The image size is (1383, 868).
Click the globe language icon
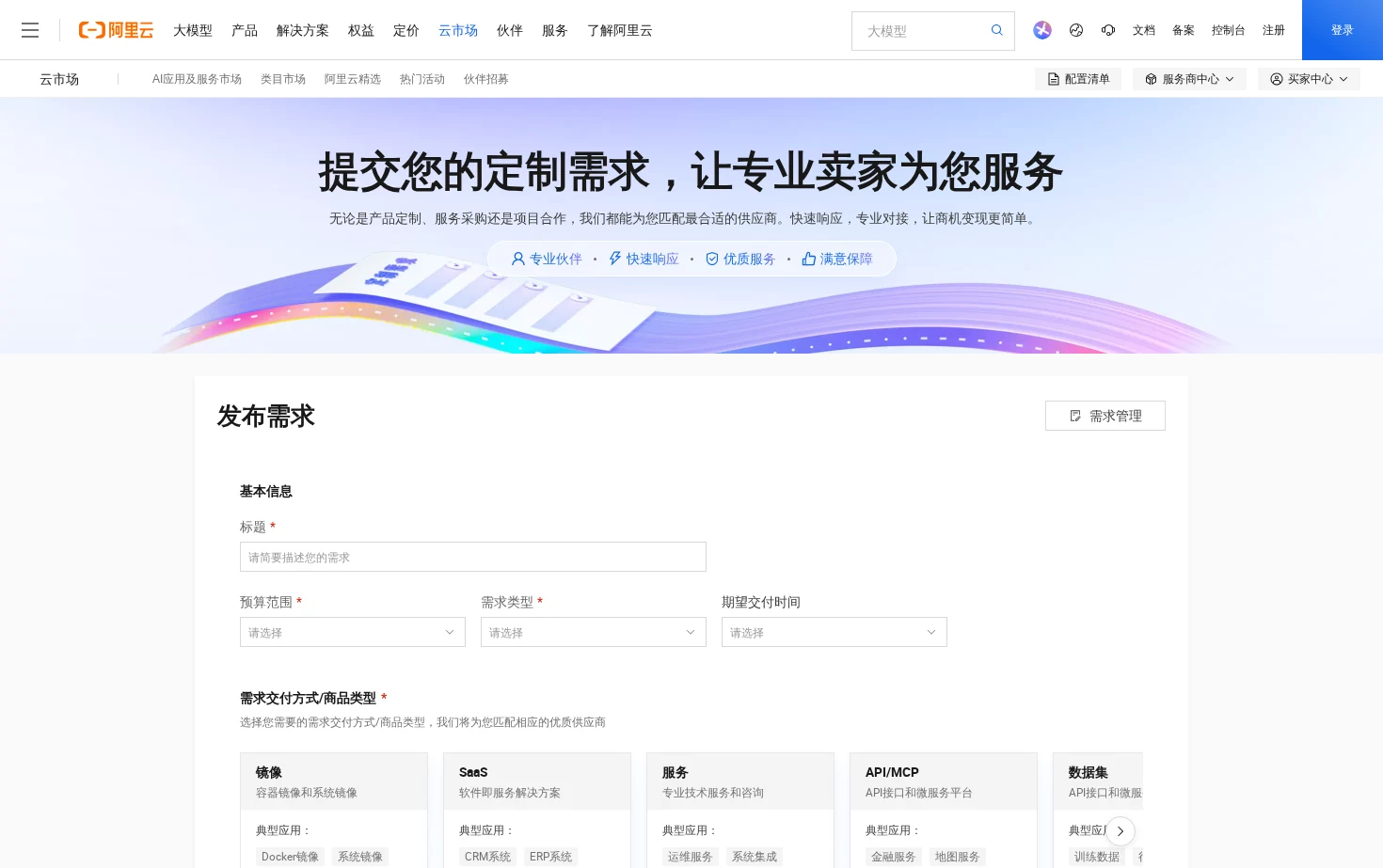[x=1076, y=30]
